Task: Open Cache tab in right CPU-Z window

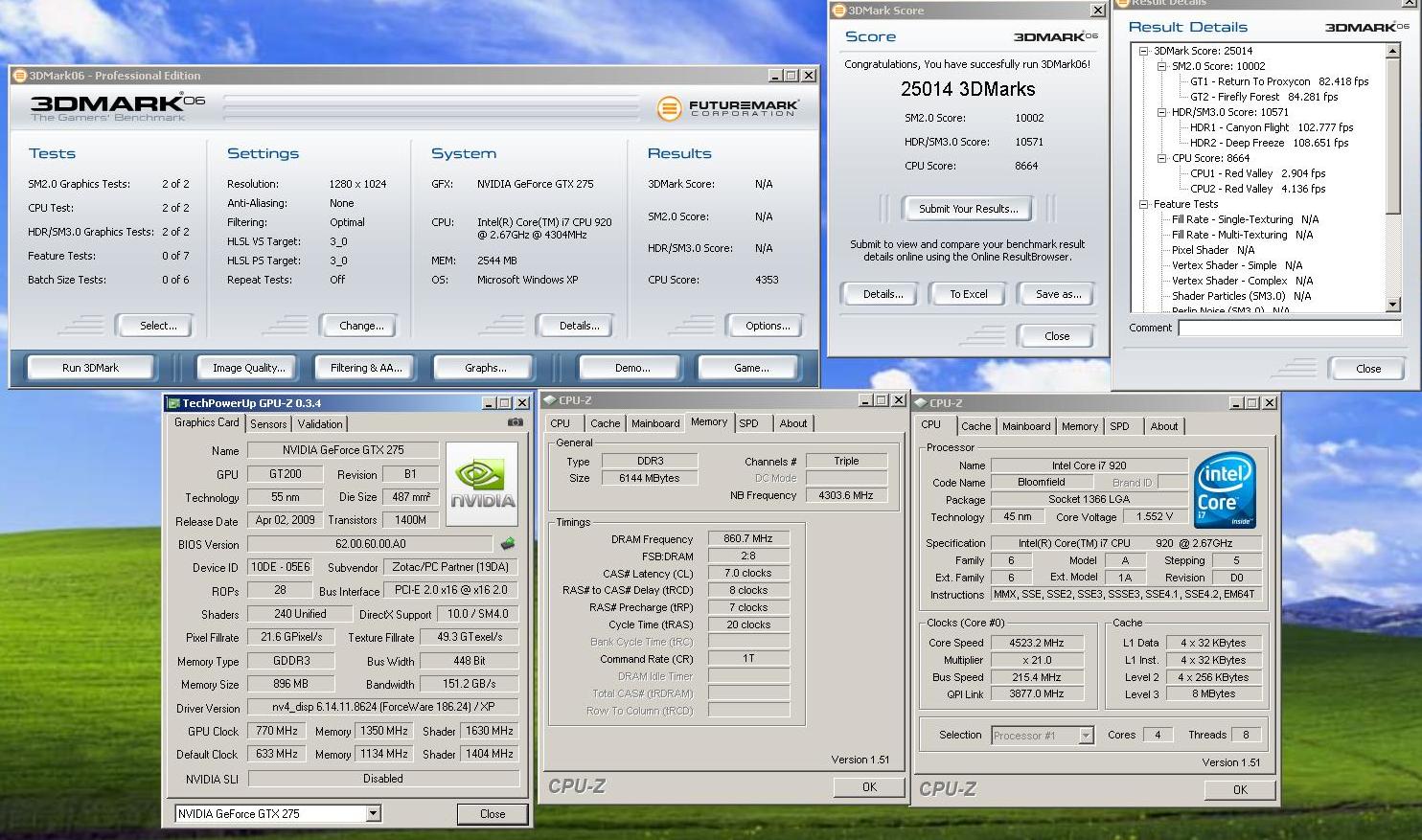Action: tap(975, 426)
